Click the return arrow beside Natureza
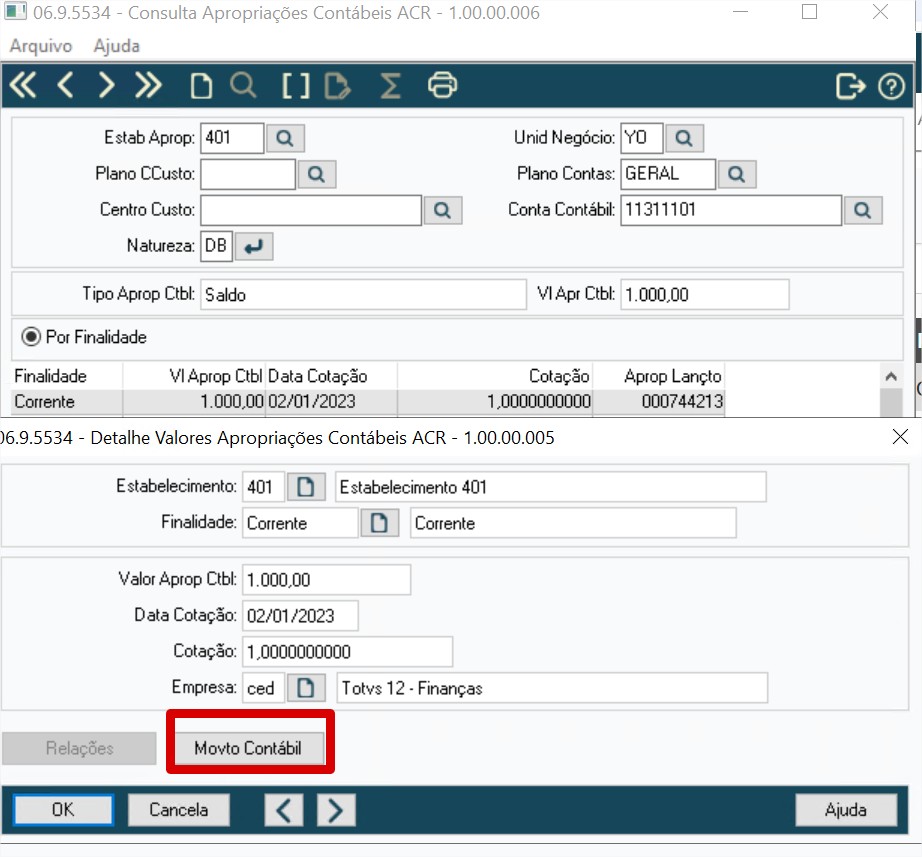The width and height of the screenshot is (922, 857). pos(254,246)
